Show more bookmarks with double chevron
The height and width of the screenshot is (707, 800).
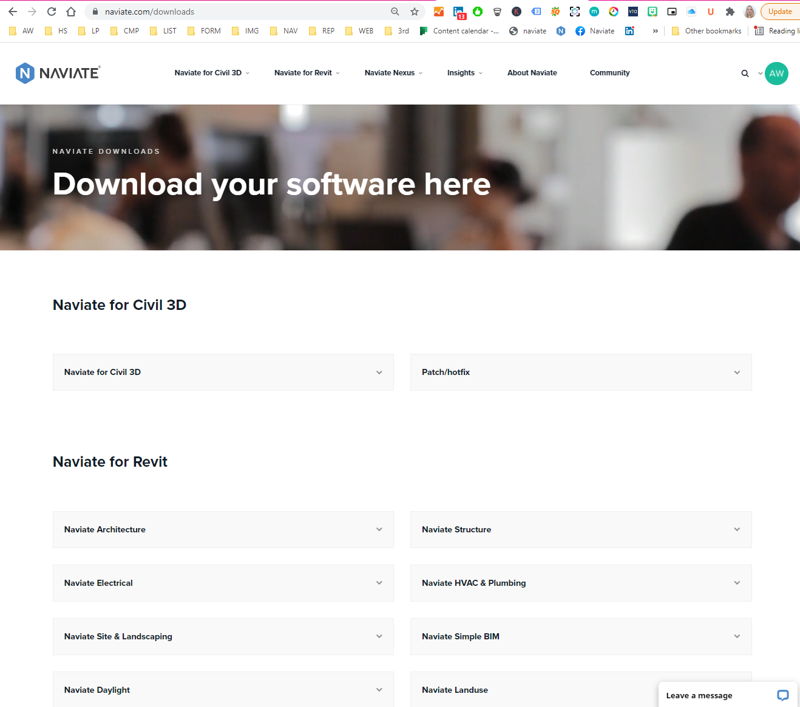pos(655,31)
